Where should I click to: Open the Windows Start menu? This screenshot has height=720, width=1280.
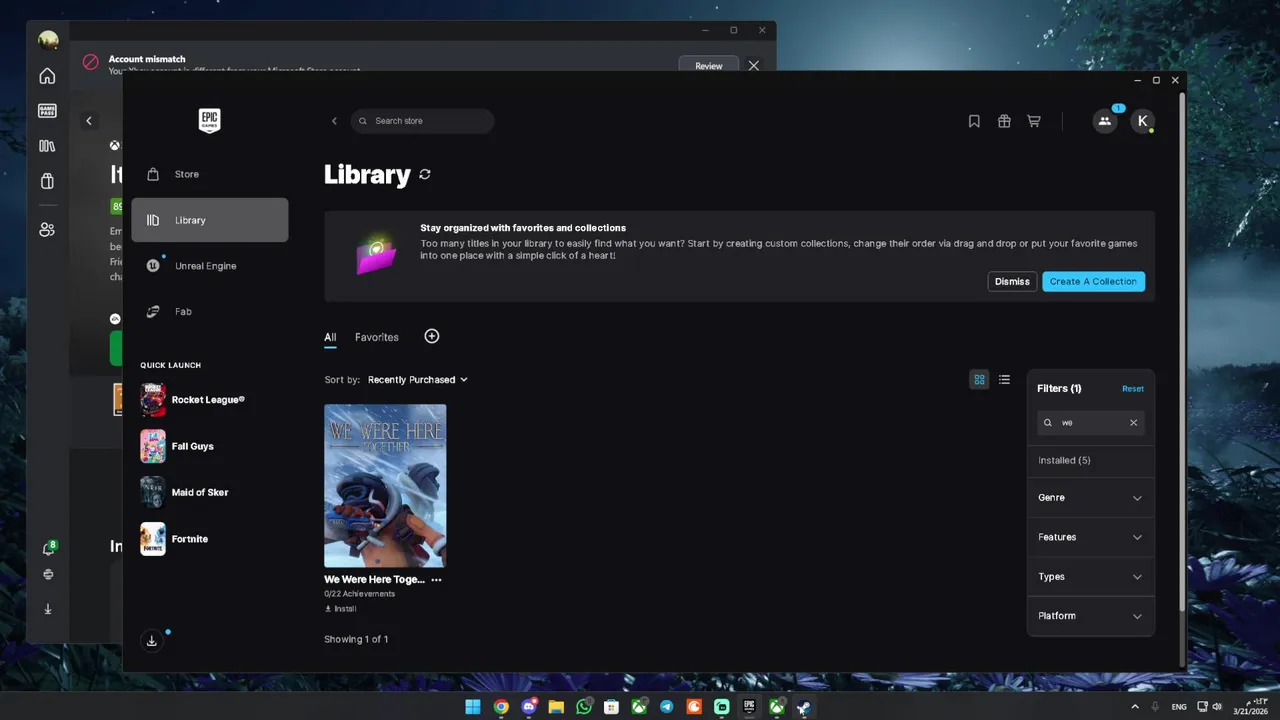pos(473,707)
